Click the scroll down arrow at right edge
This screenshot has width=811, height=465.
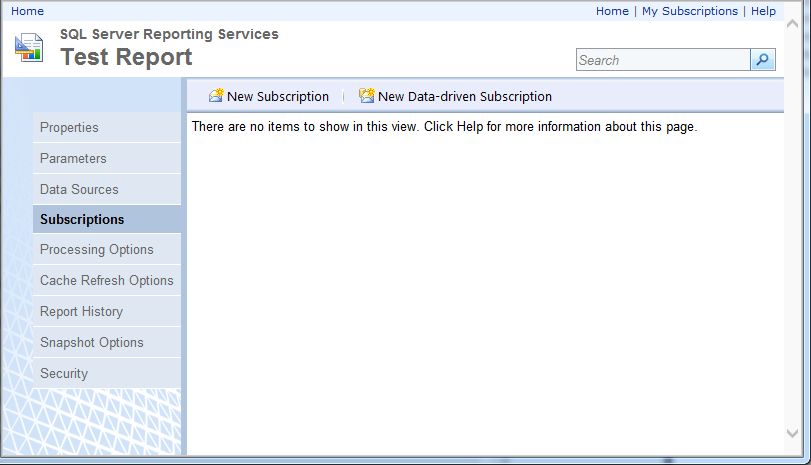(794, 432)
